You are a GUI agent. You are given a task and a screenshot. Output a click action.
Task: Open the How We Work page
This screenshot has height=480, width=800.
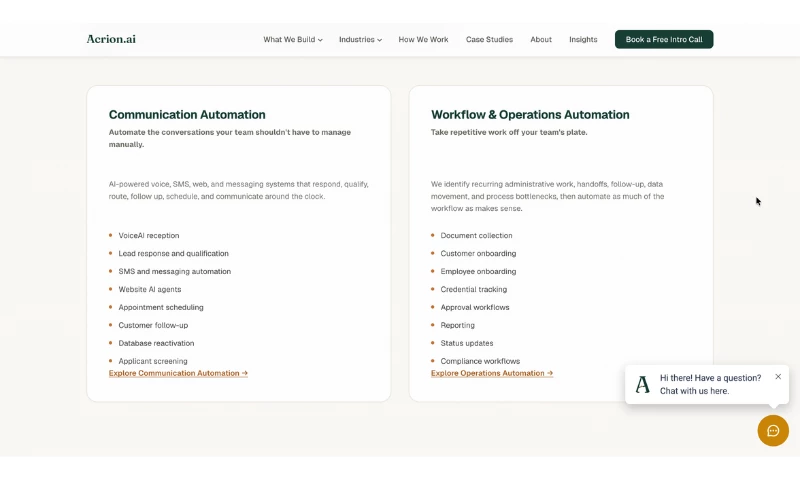click(423, 39)
